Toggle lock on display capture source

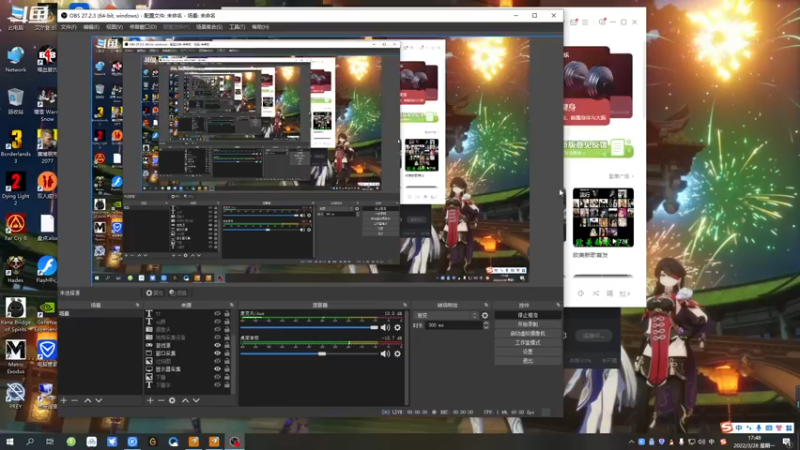click(x=227, y=369)
